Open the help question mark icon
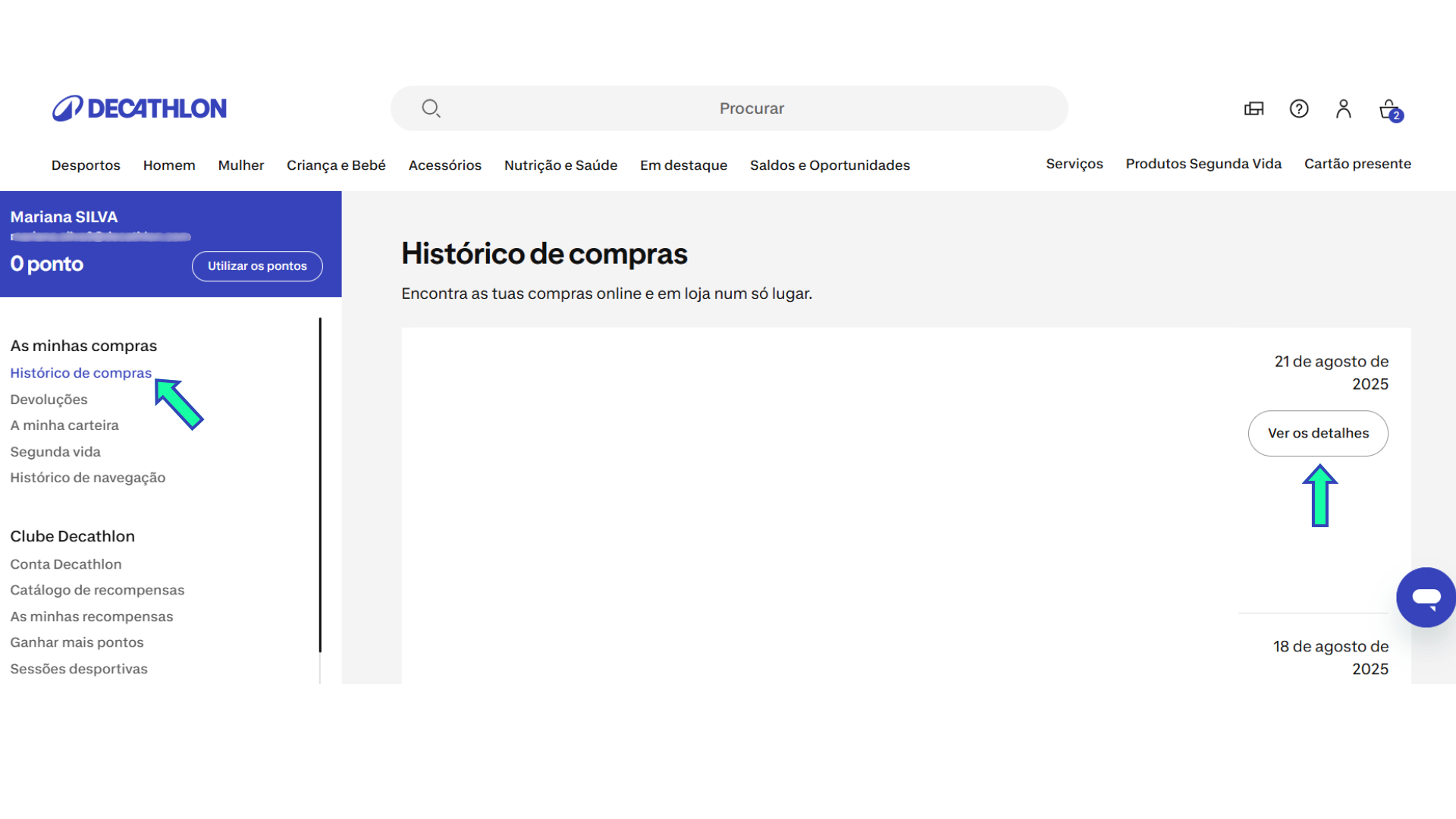The image size is (1456, 819). pos(1298,108)
